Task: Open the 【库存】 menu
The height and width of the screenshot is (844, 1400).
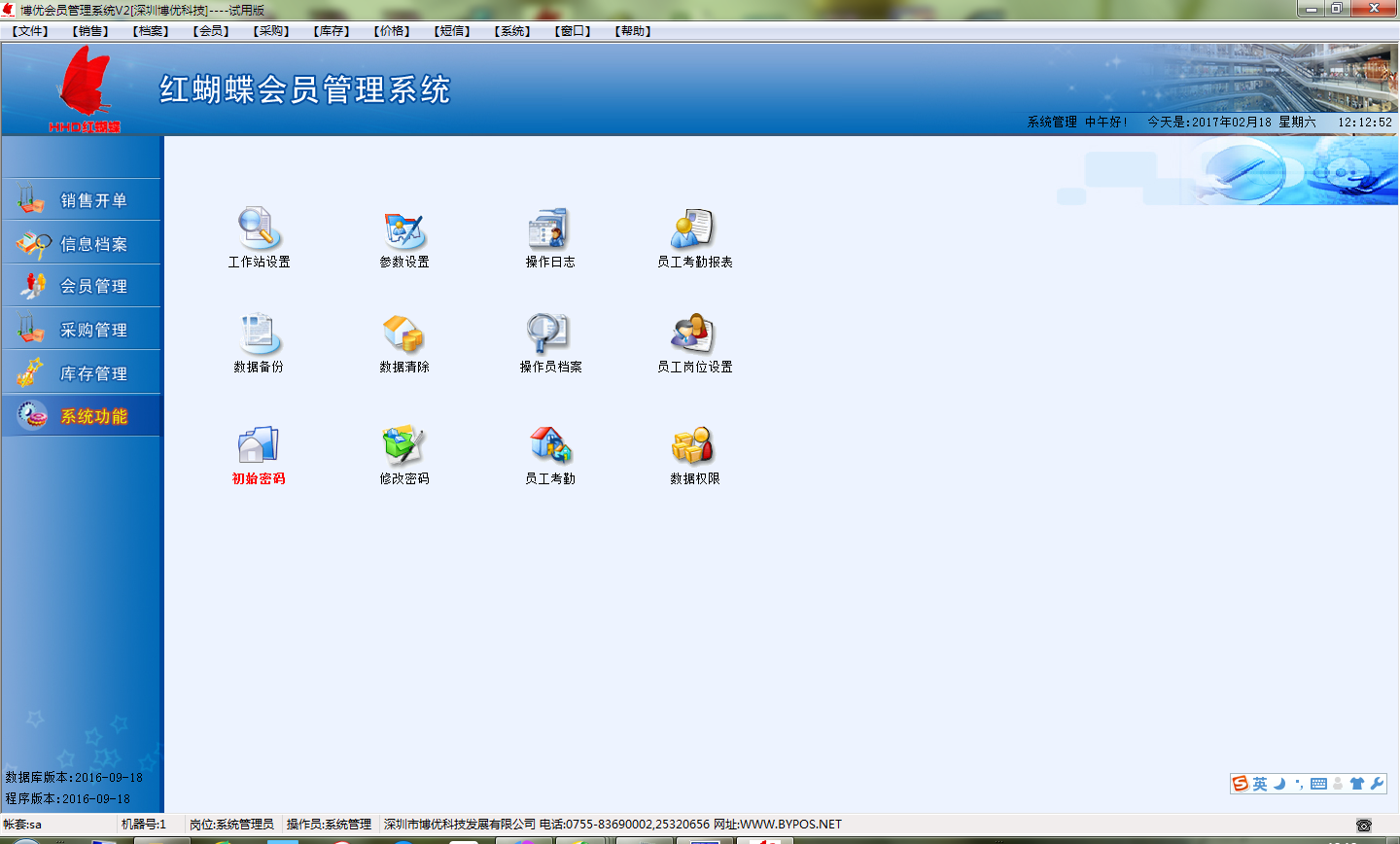Action: coord(332,31)
